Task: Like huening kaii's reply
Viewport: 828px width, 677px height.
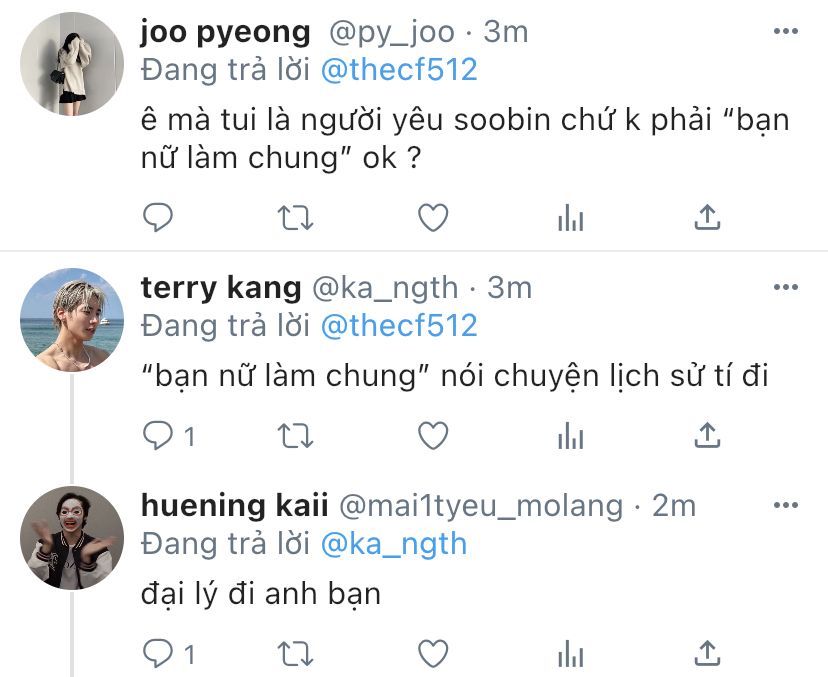Action: (432, 654)
